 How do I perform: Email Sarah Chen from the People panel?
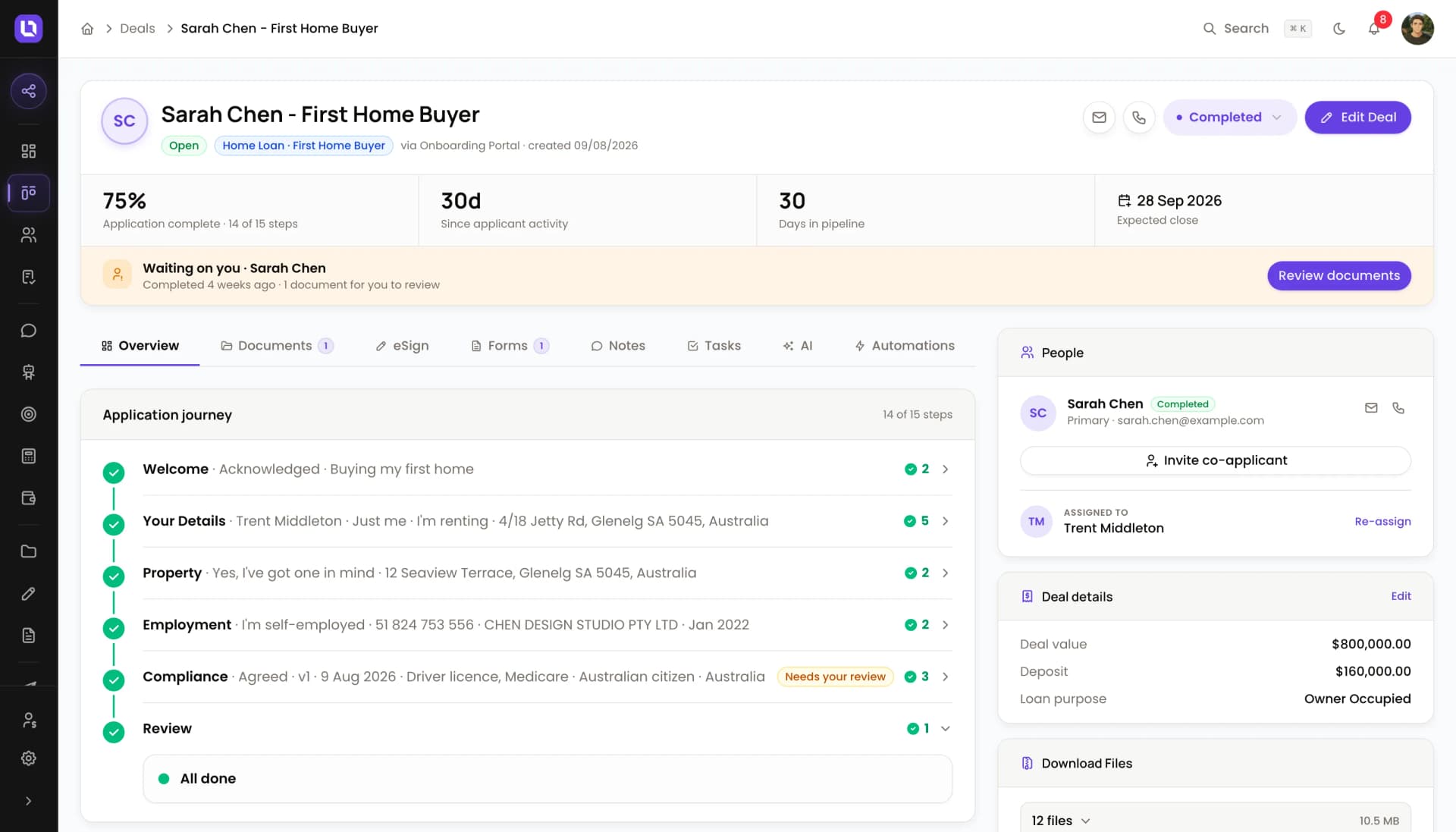[x=1371, y=408]
